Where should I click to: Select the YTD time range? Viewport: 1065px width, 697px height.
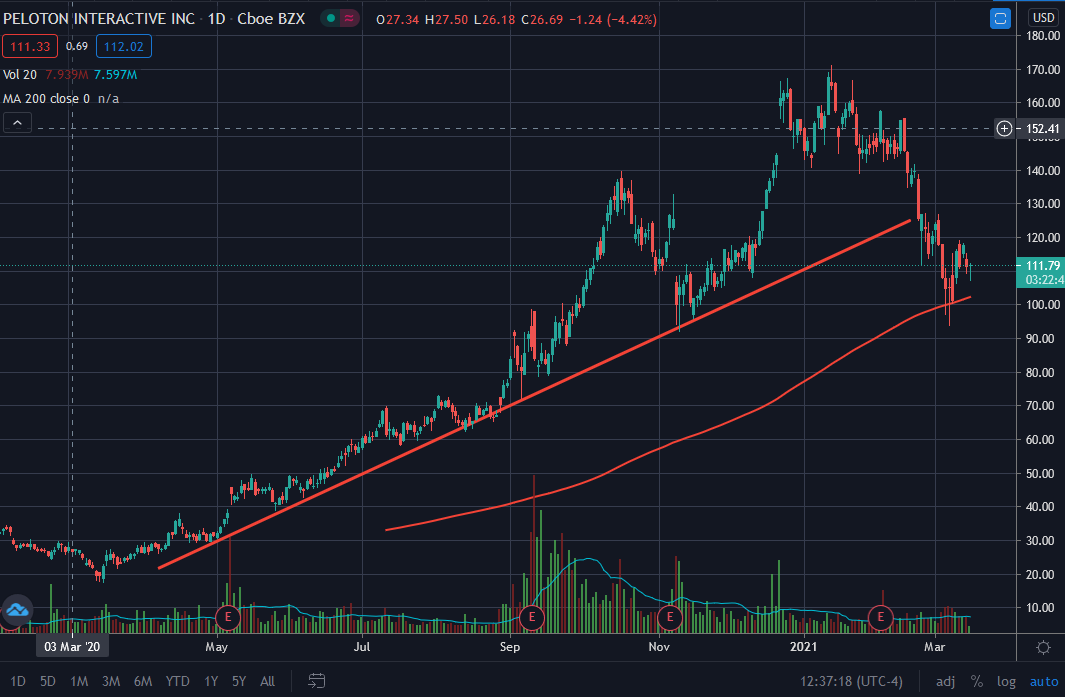[x=177, y=681]
